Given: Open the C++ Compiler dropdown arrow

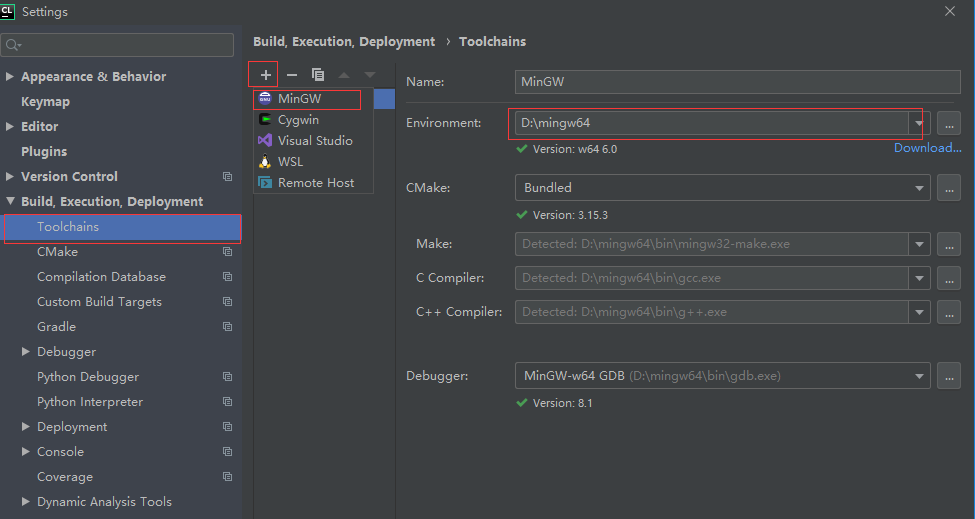Looking at the screenshot, I should [919, 313].
